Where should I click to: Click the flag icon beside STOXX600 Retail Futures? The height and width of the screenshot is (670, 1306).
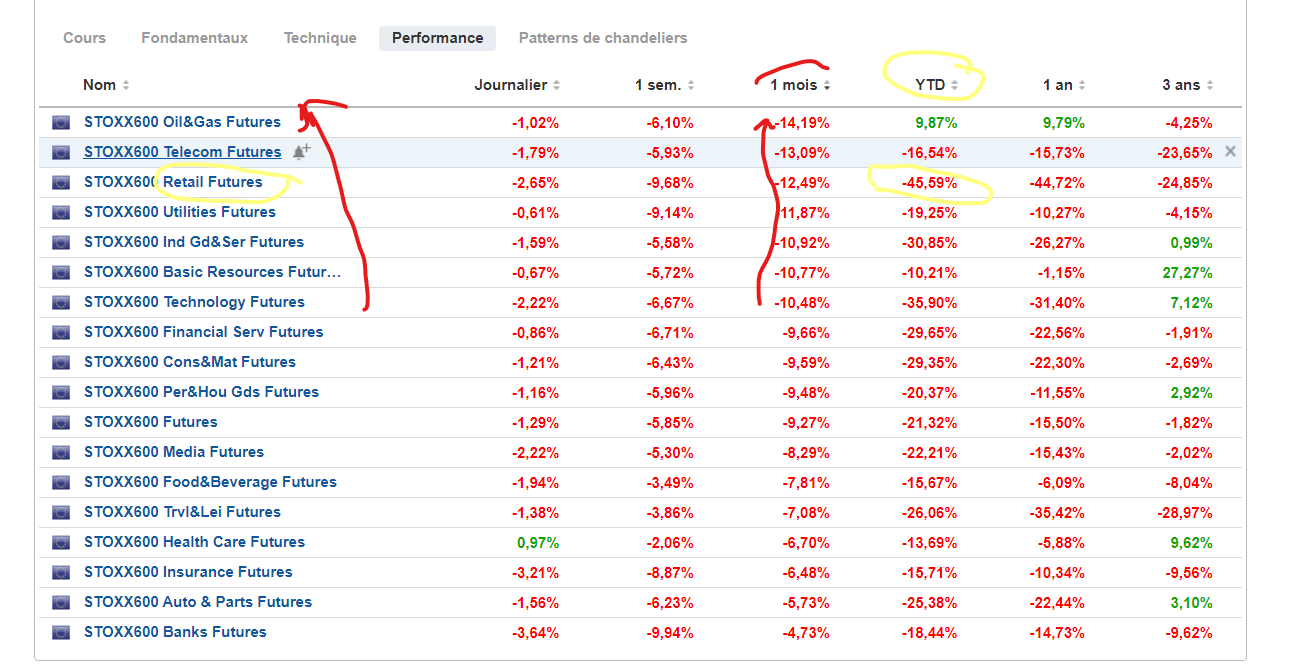coord(61,183)
